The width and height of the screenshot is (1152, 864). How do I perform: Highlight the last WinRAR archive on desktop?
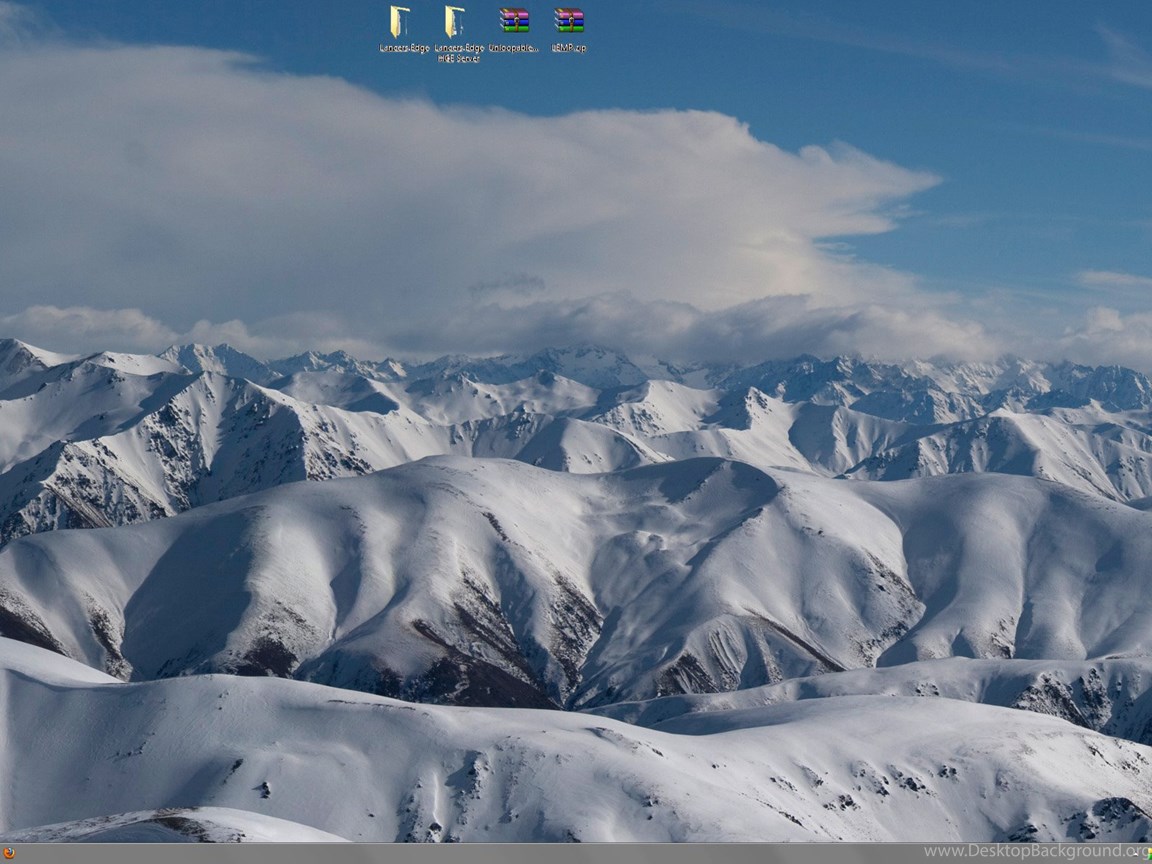[569, 21]
